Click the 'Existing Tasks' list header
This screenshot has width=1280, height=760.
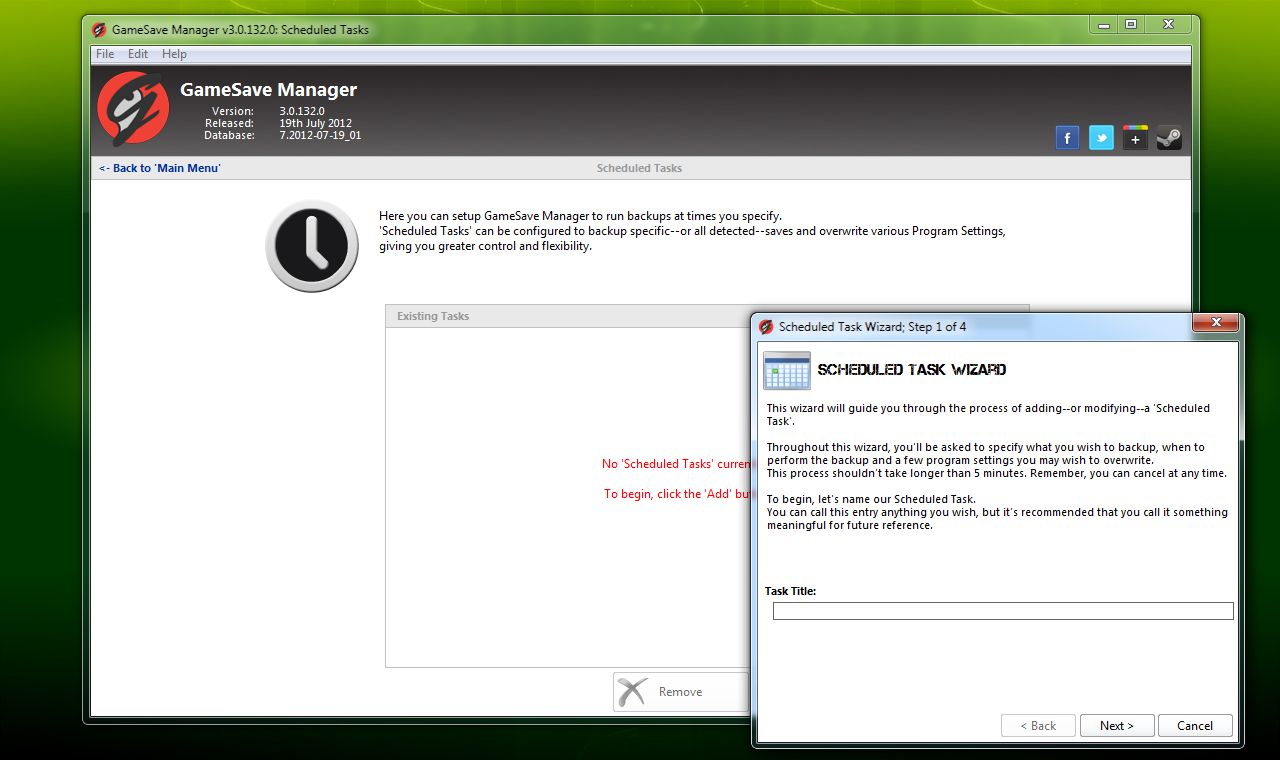(x=567, y=316)
